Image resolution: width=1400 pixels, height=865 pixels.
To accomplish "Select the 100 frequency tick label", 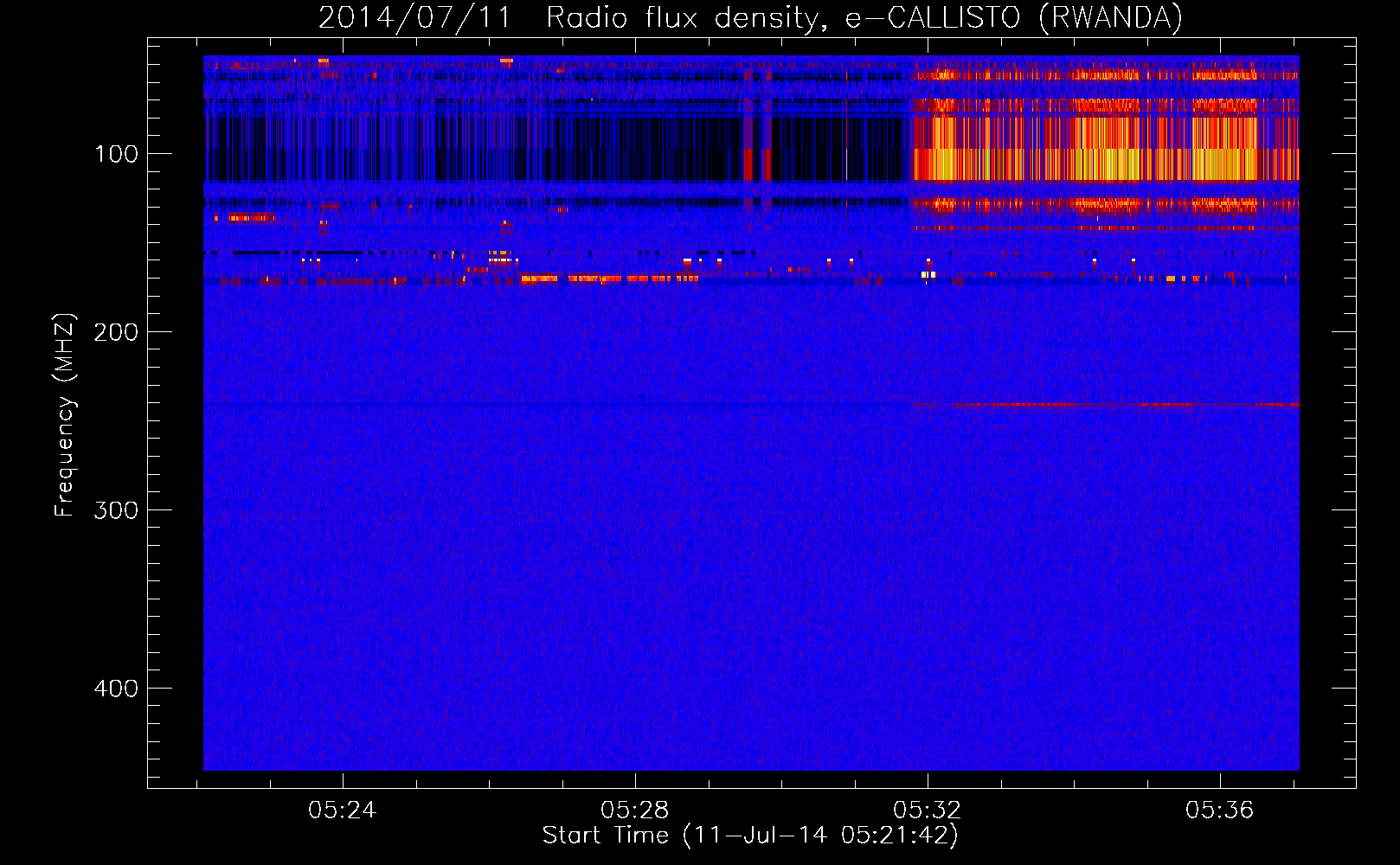I will (x=117, y=154).
